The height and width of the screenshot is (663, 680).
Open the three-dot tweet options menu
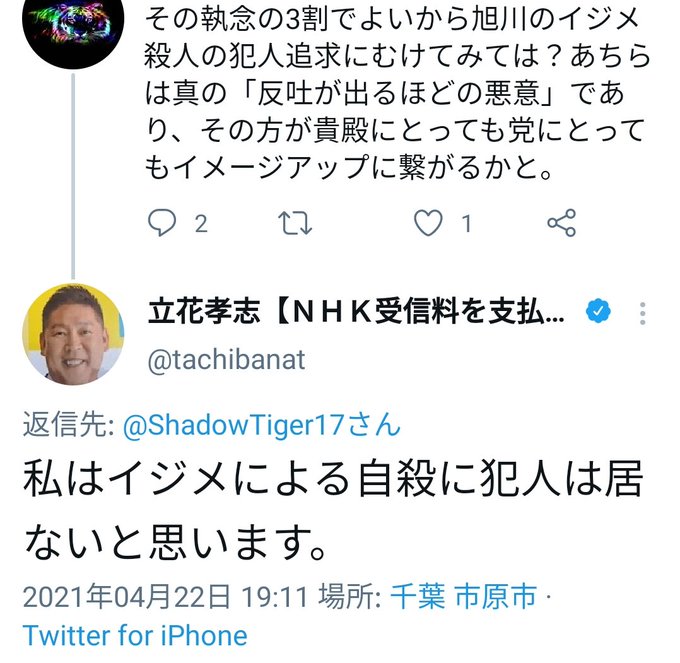[642, 313]
